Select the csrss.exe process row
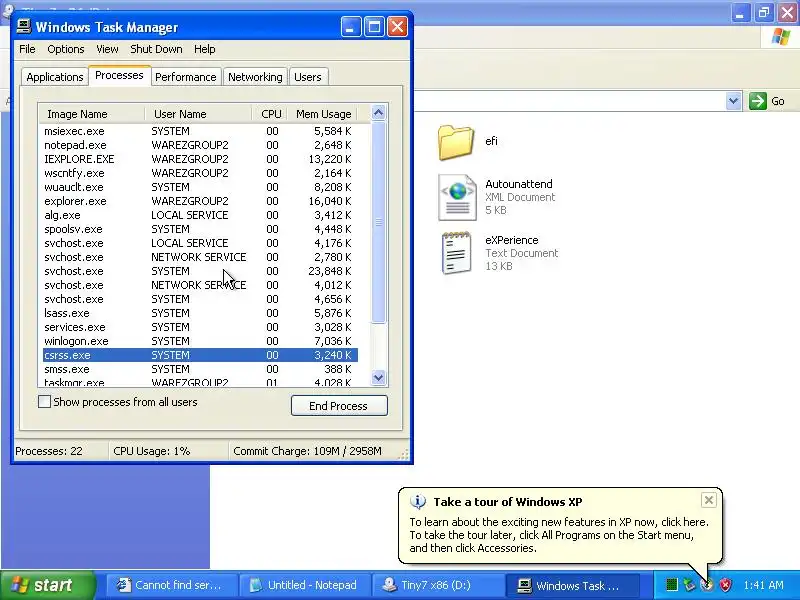The height and width of the screenshot is (600, 800). click(200, 355)
